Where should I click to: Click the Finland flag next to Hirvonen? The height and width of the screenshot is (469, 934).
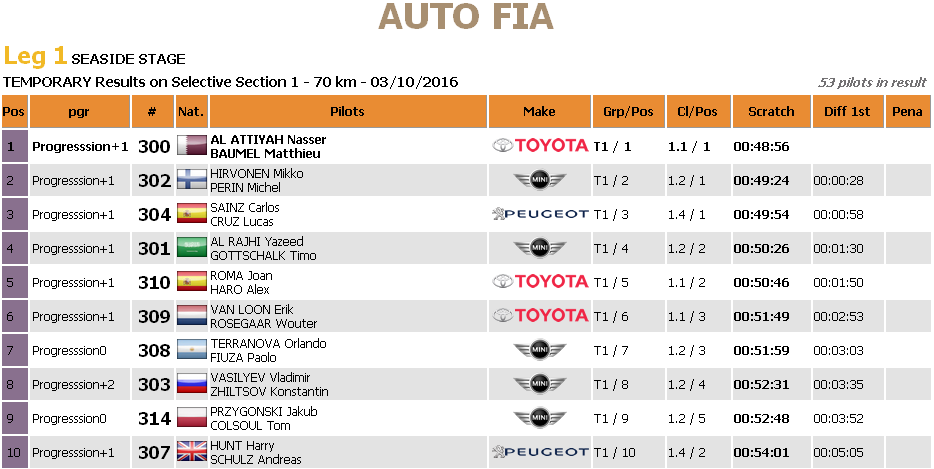pyautogui.click(x=192, y=180)
